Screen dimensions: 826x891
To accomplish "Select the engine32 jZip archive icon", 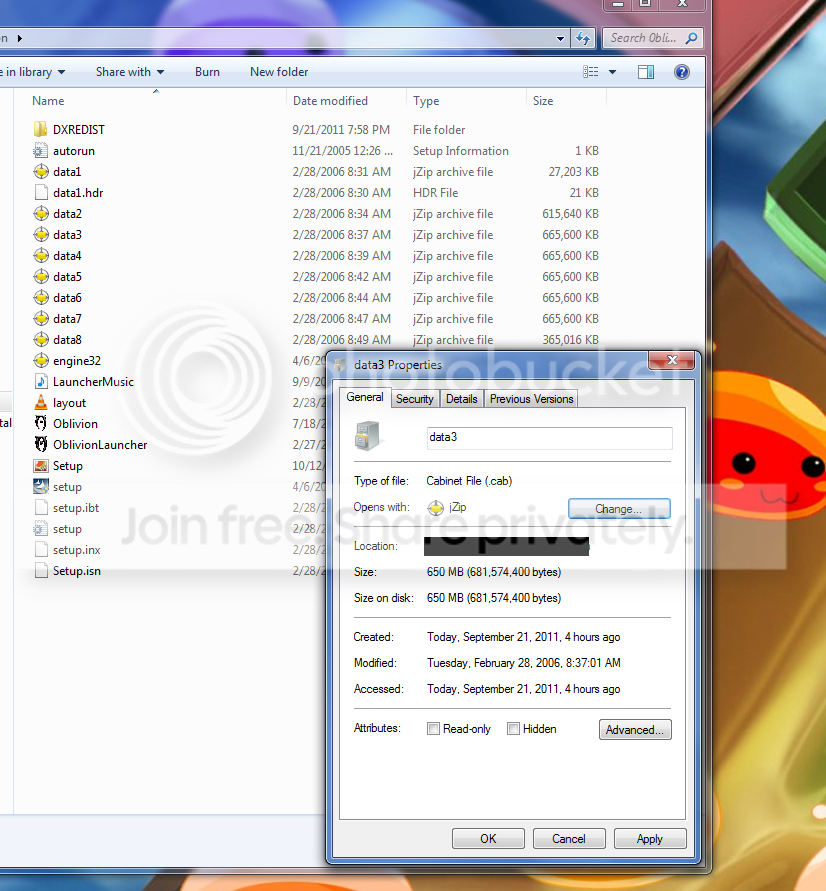I will click(x=40, y=360).
